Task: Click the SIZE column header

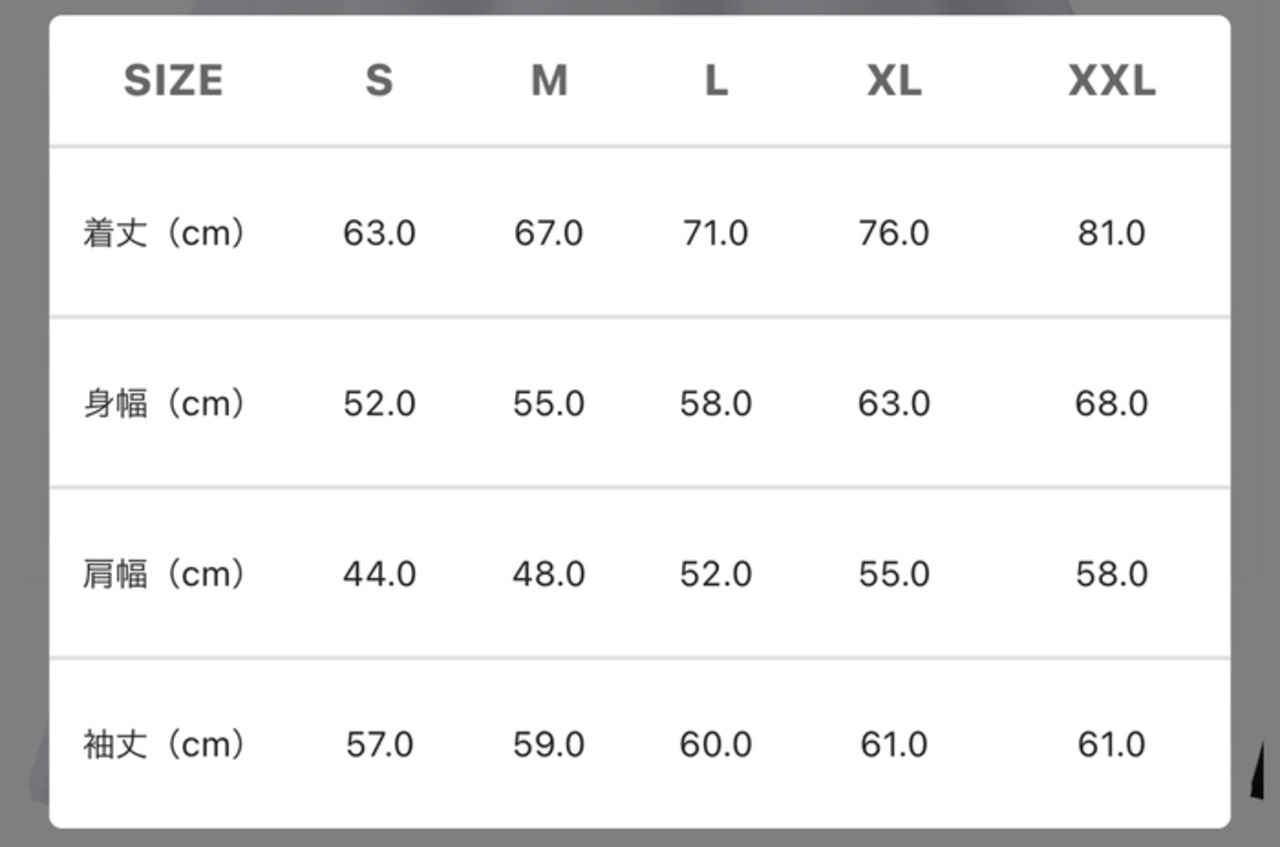Action: coord(173,80)
